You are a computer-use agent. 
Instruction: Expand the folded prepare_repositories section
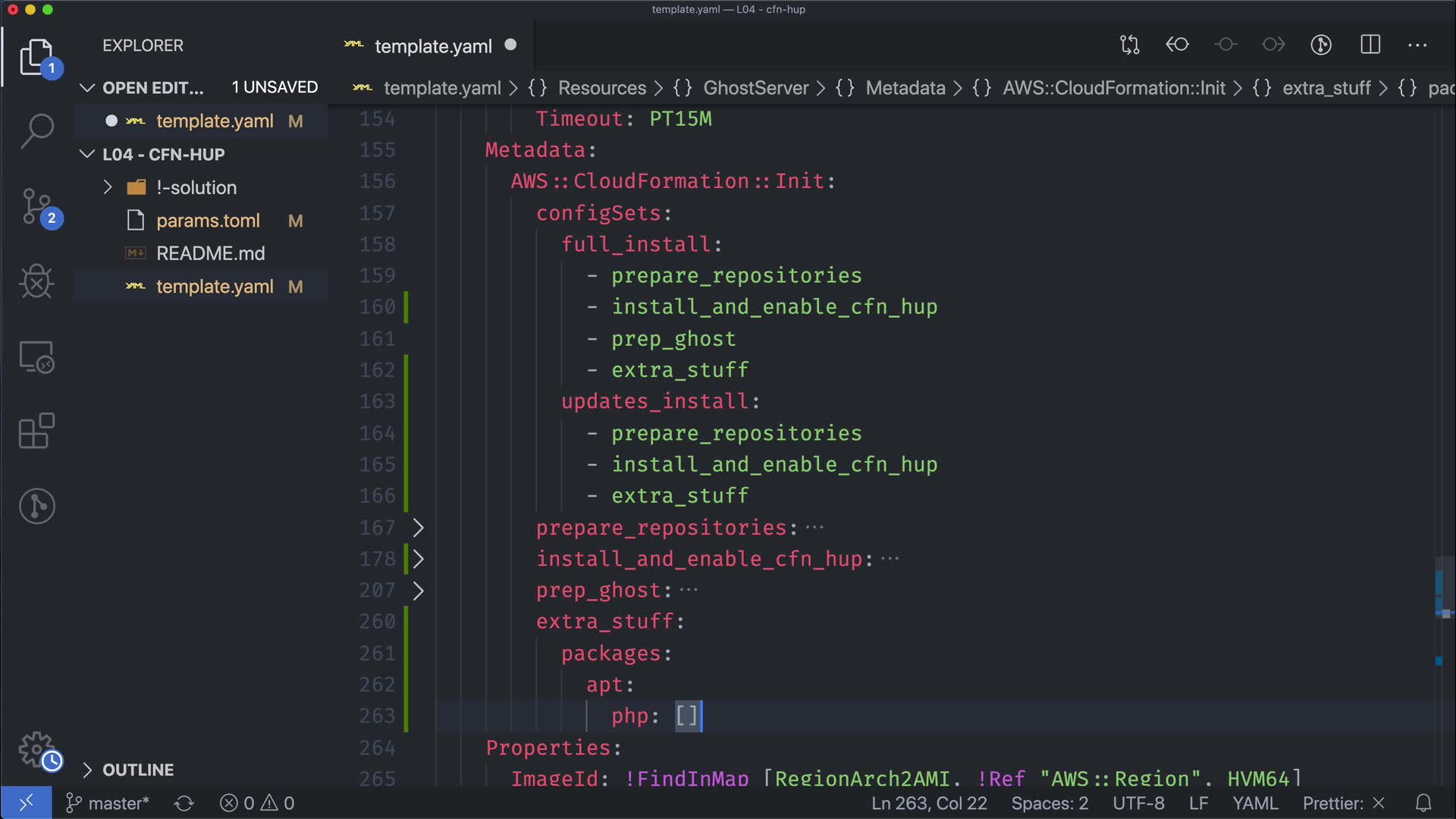418,528
